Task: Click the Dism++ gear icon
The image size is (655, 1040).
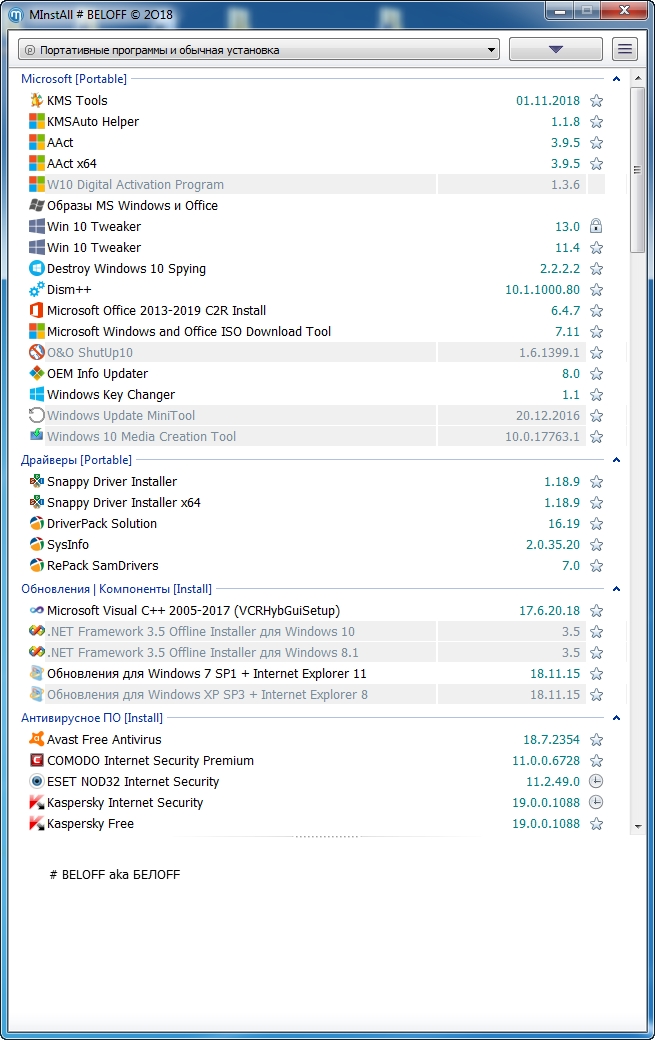Action: 37,290
